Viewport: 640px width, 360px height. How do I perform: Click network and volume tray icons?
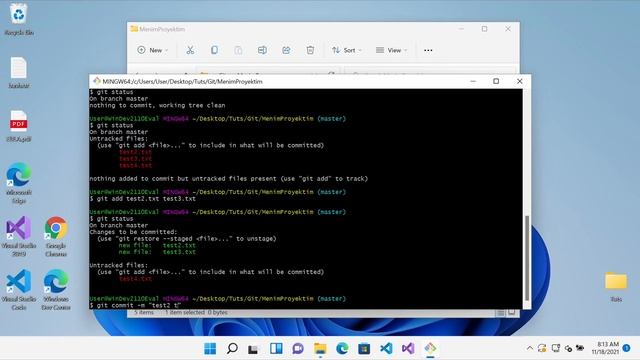[568, 348]
